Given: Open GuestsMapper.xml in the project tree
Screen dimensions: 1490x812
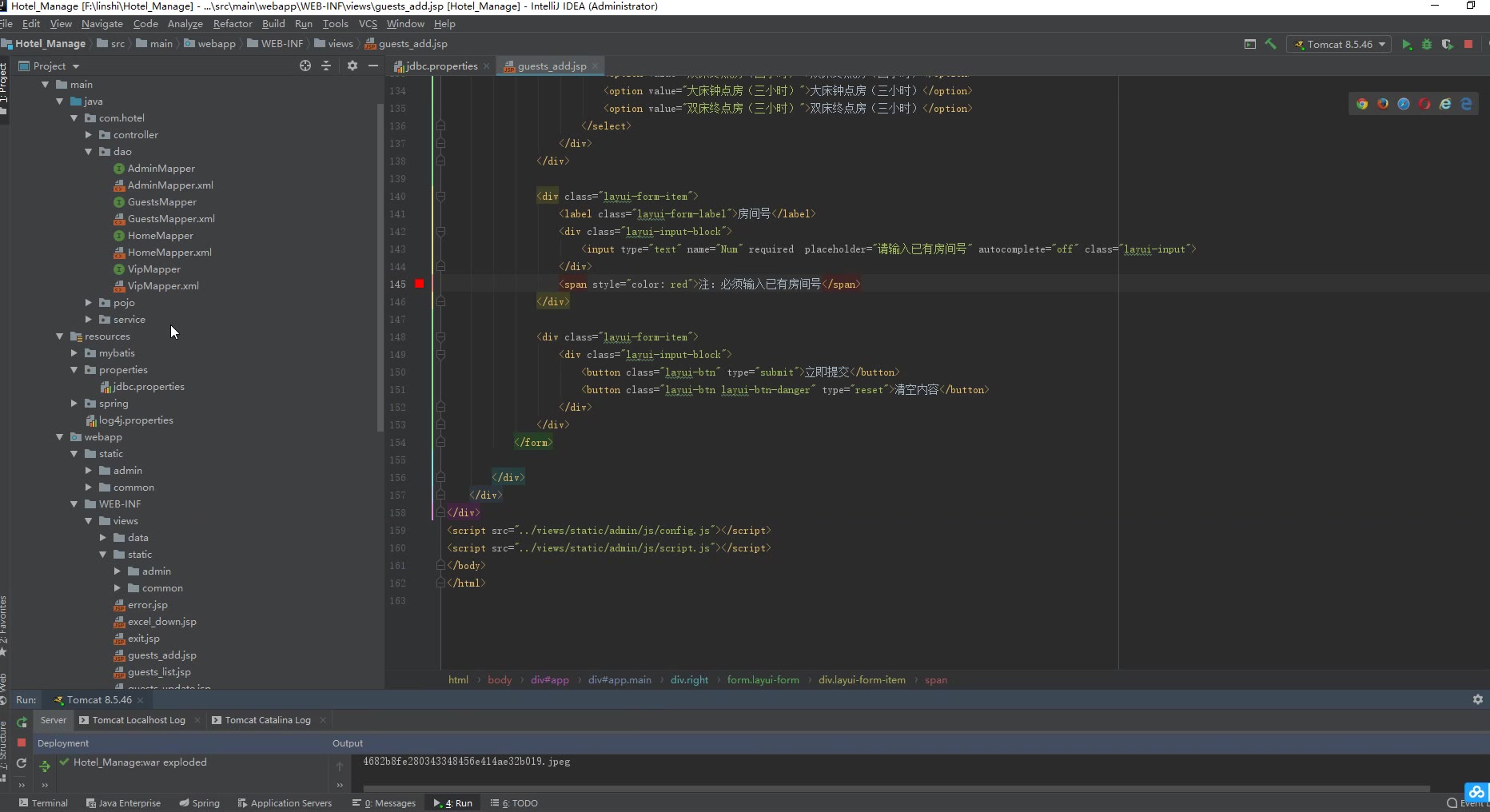Looking at the screenshot, I should tap(171, 219).
